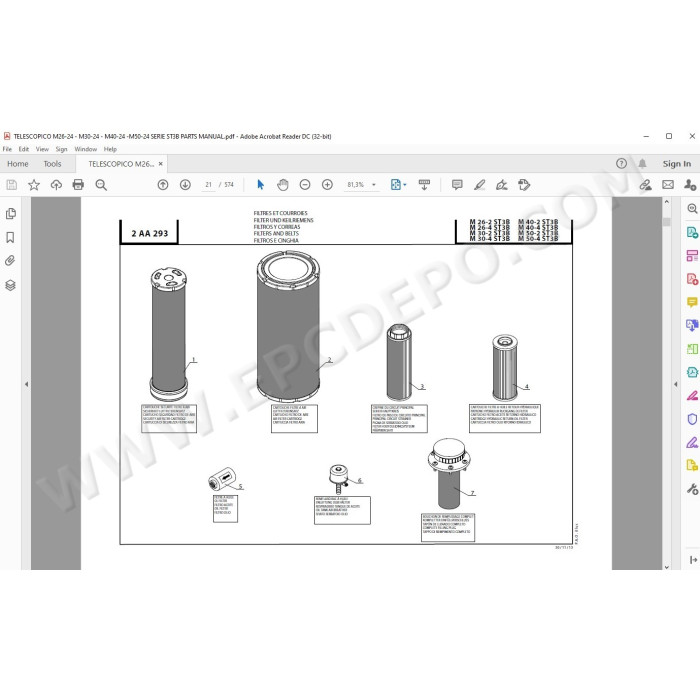Click the sign document pen icon
Viewport: 700px width, 700px height.
(502, 185)
